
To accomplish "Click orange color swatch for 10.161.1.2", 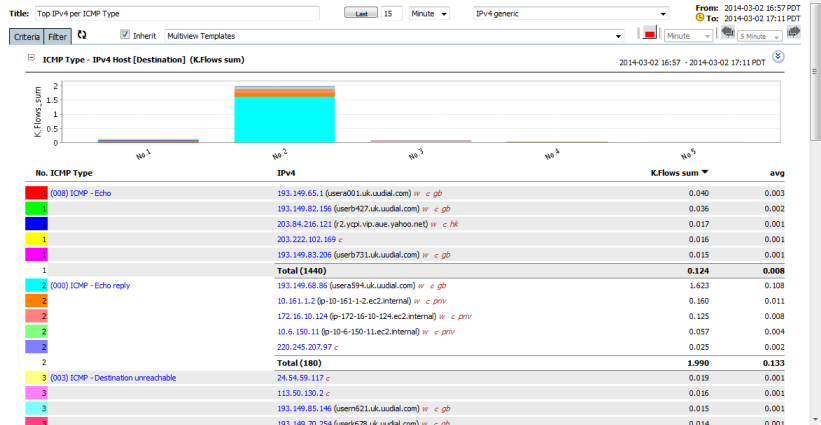I will (x=37, y=300).
